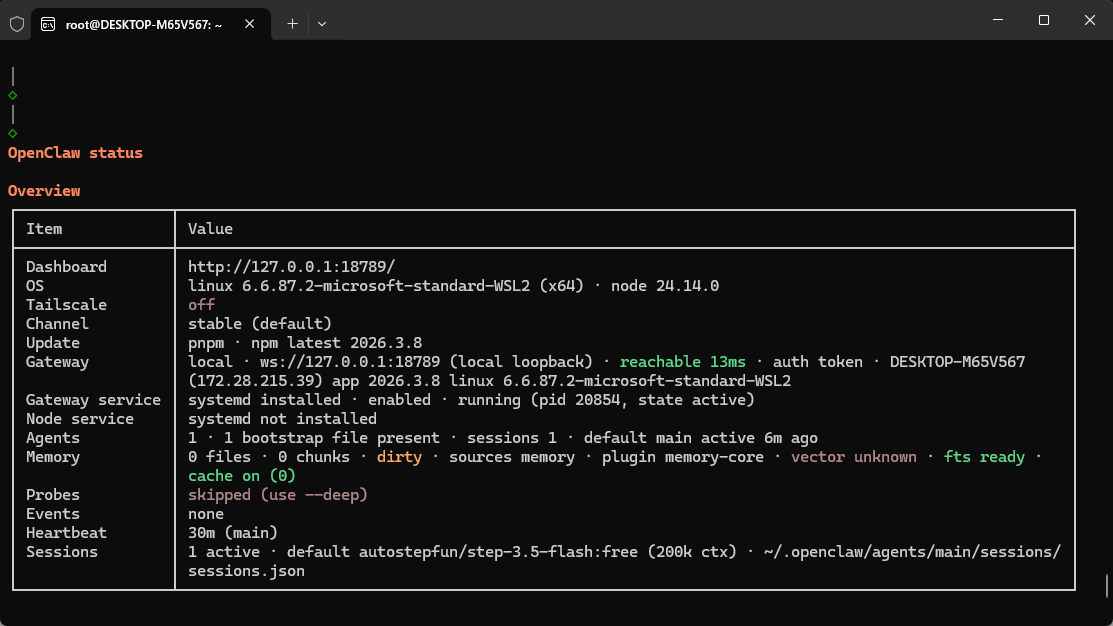Image resolution: width=1113 pixels, height=626 pixels.
Task: Close the terminal window
Action: coord(1090,20)
